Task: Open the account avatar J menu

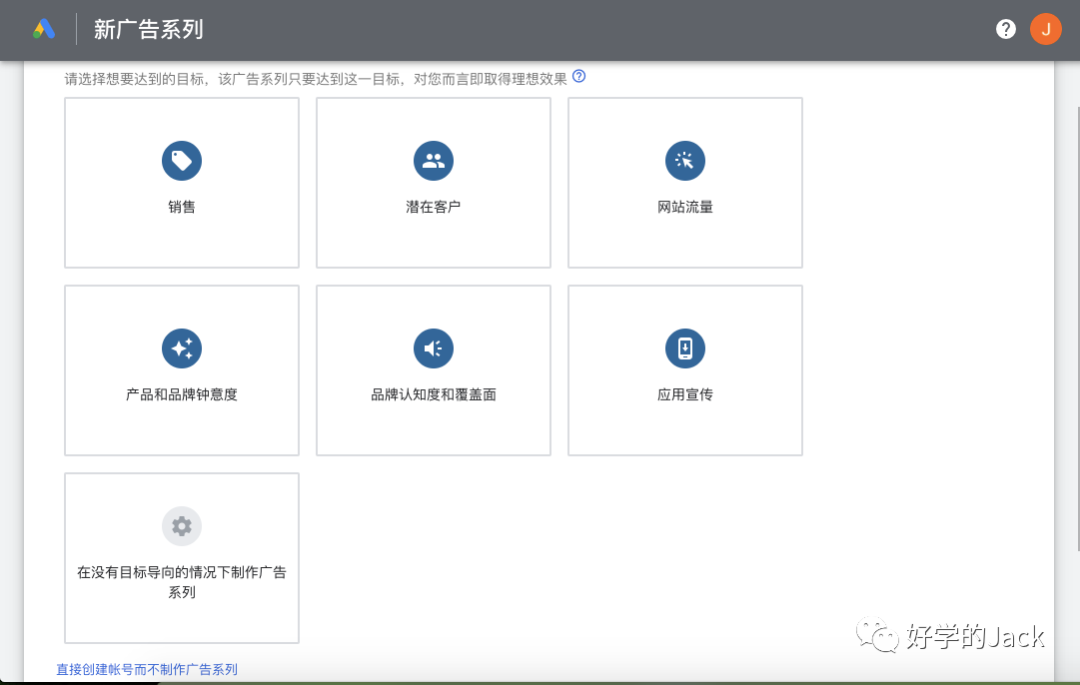Action: [x=1046, y=29]
